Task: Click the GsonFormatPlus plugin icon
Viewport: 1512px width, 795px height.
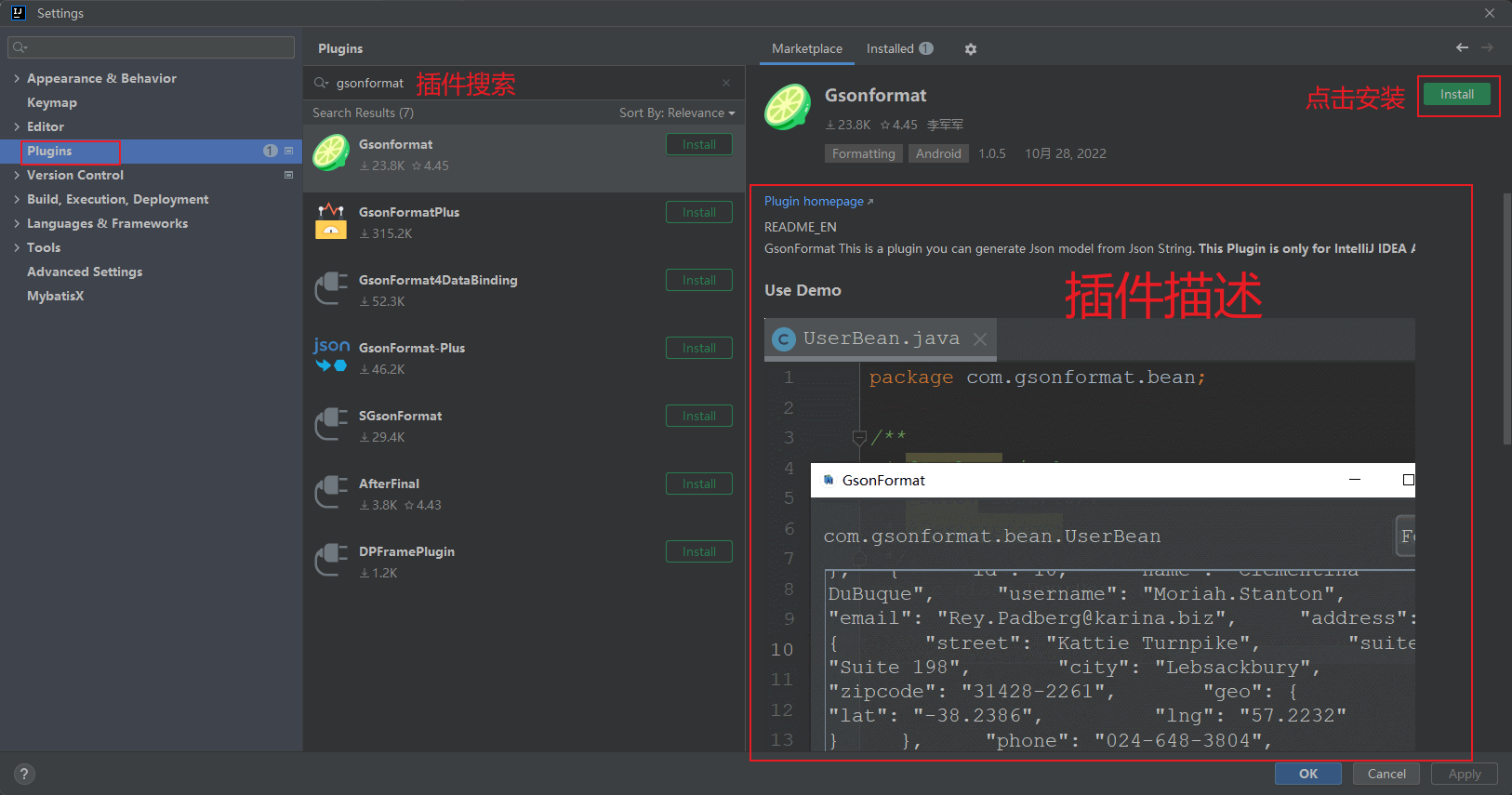Action: tap(331, 221)
